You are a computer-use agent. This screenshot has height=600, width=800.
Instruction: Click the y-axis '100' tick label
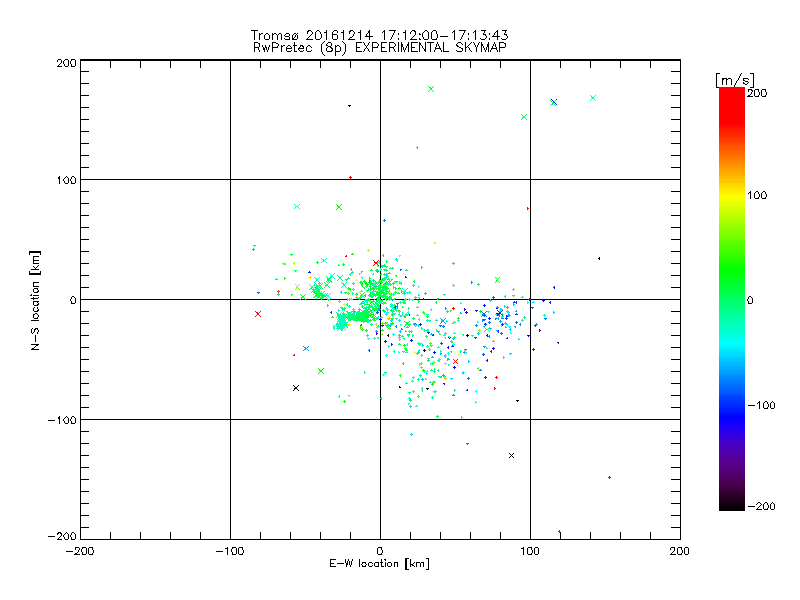tap(66, 180)
